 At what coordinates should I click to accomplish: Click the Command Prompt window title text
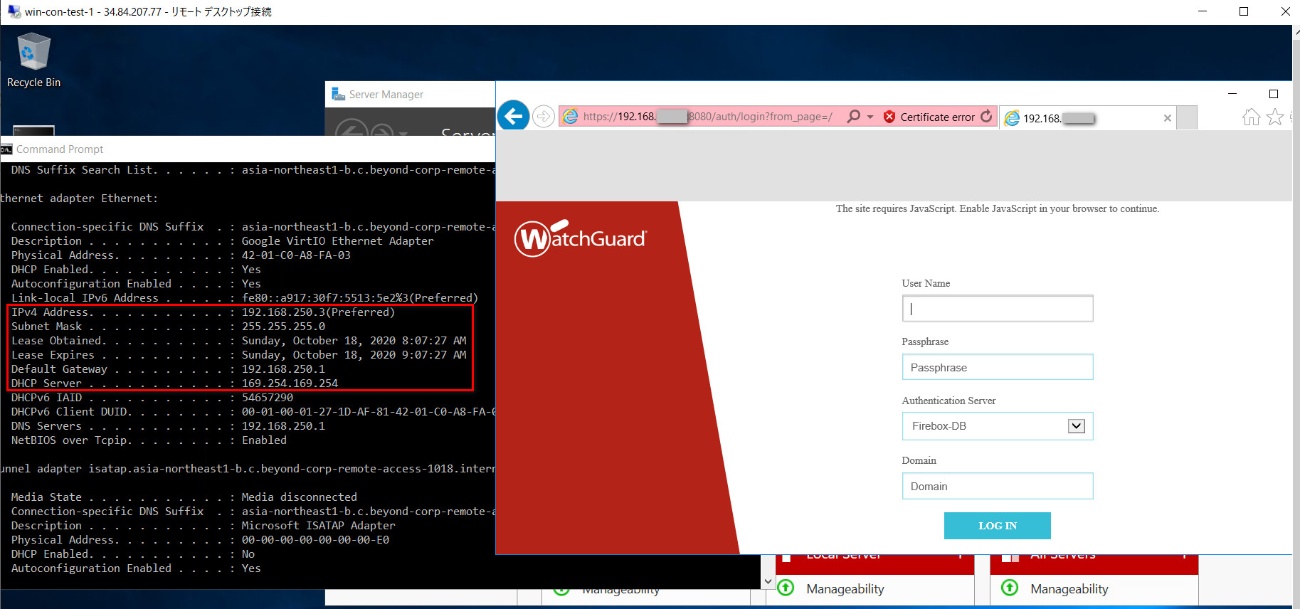(60, 149)
